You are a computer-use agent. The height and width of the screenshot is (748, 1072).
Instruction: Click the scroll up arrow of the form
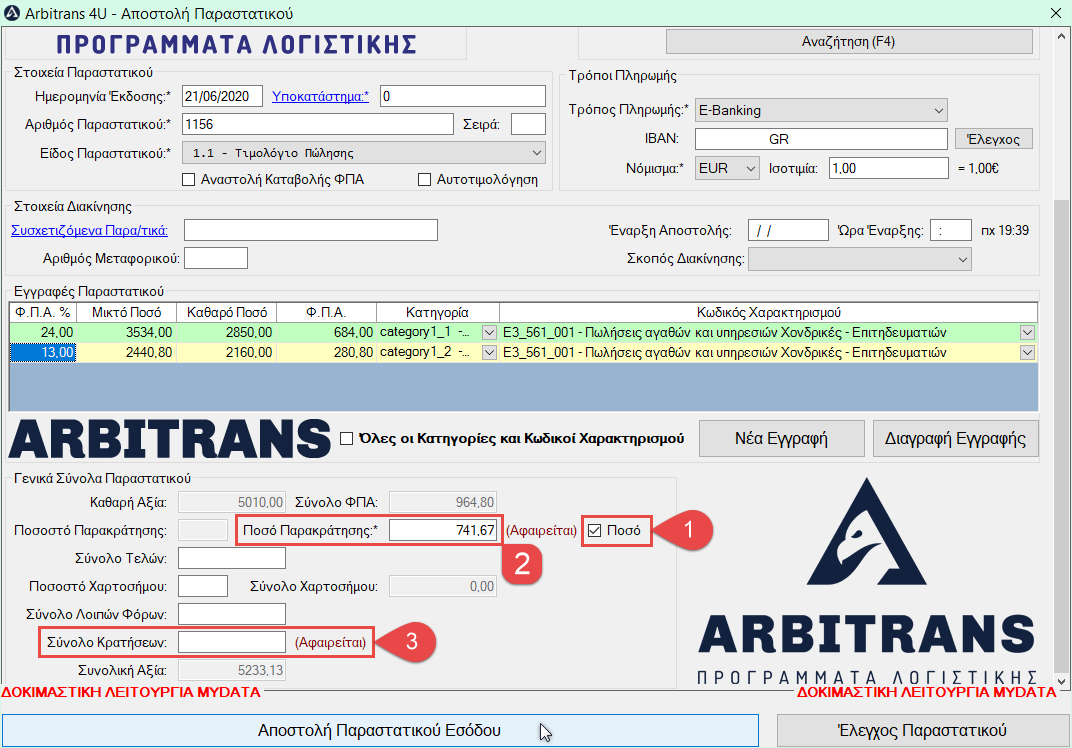coord(1061,36)
